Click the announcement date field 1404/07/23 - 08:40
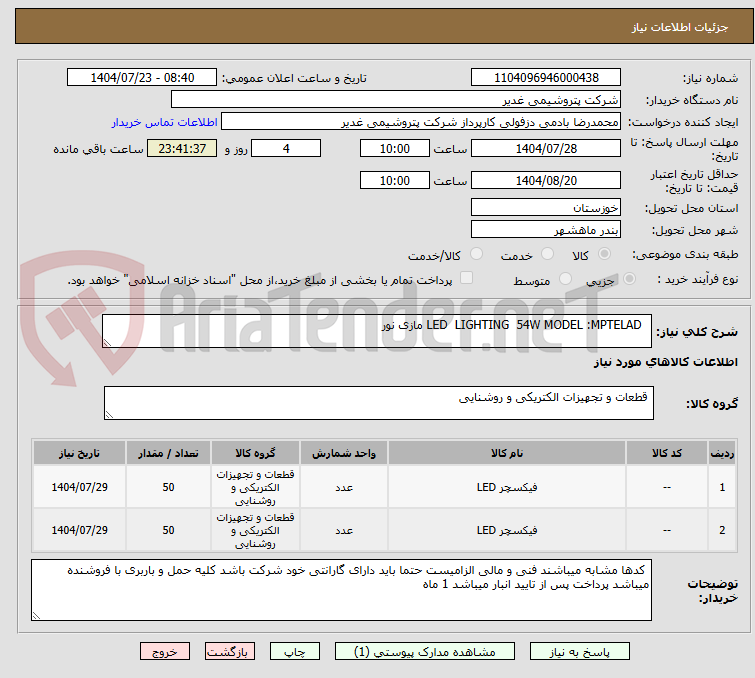 pos(142,78)
